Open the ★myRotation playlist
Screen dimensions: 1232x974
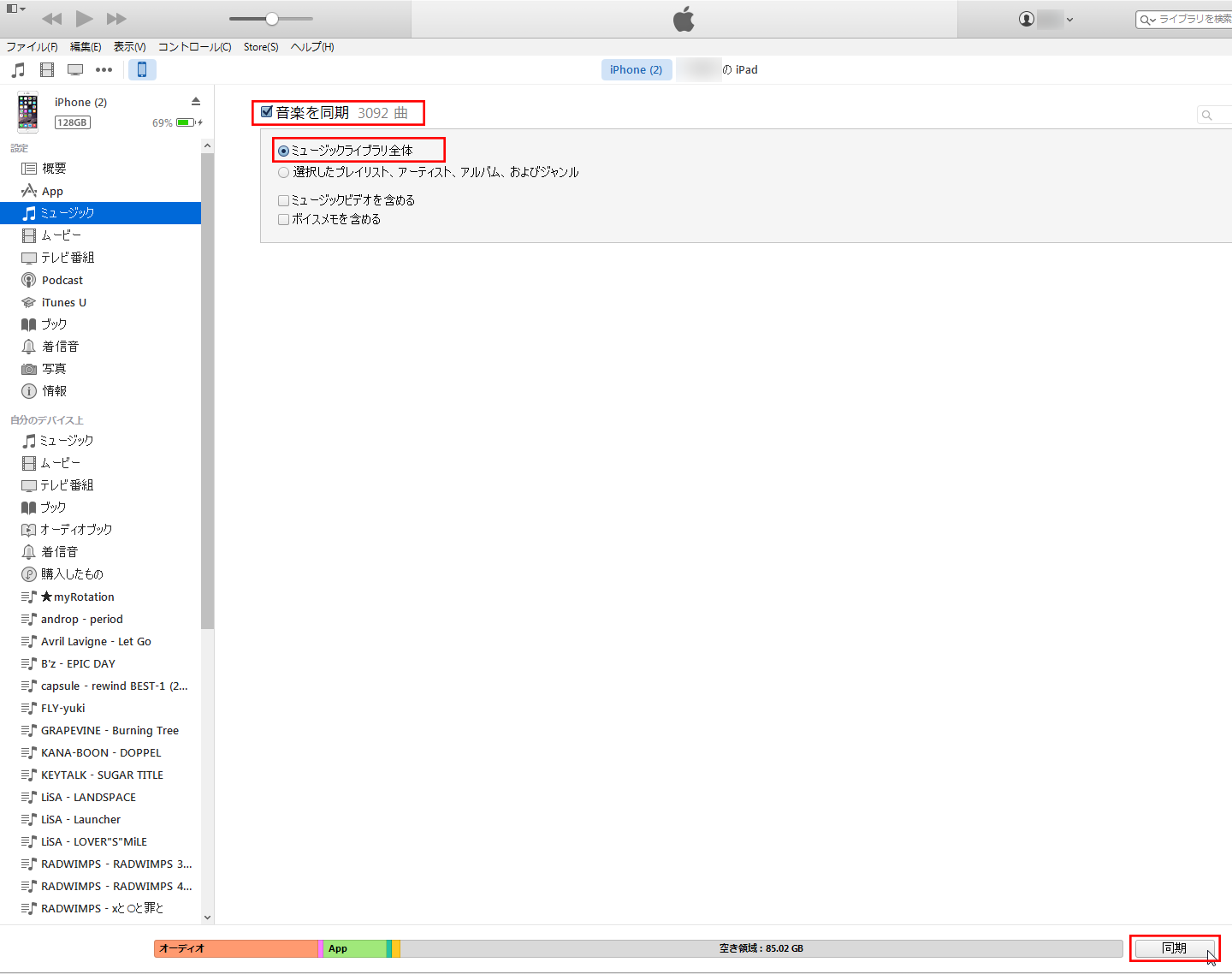click(x=100, y=597)
